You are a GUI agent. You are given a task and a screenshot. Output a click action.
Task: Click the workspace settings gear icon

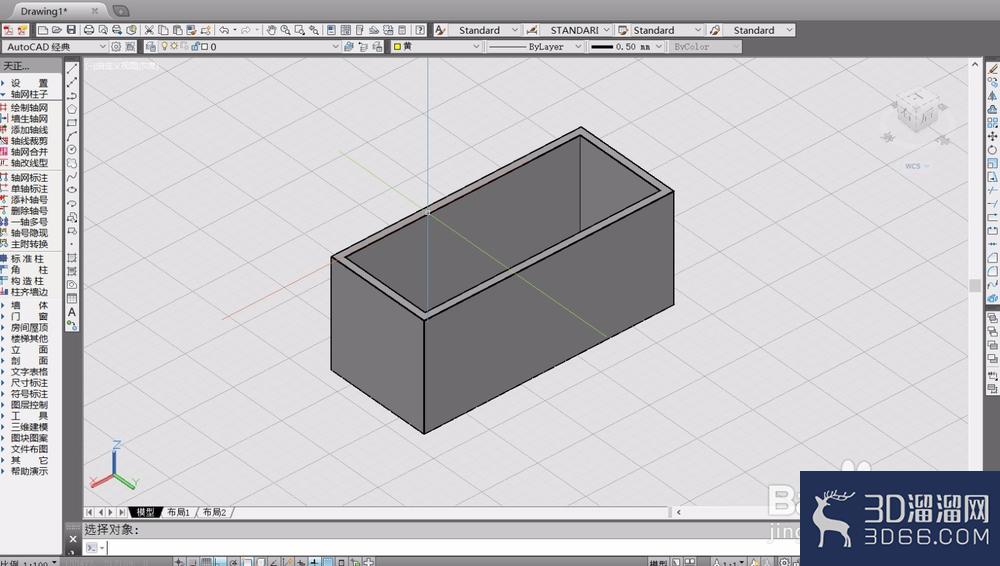[116, 47]
